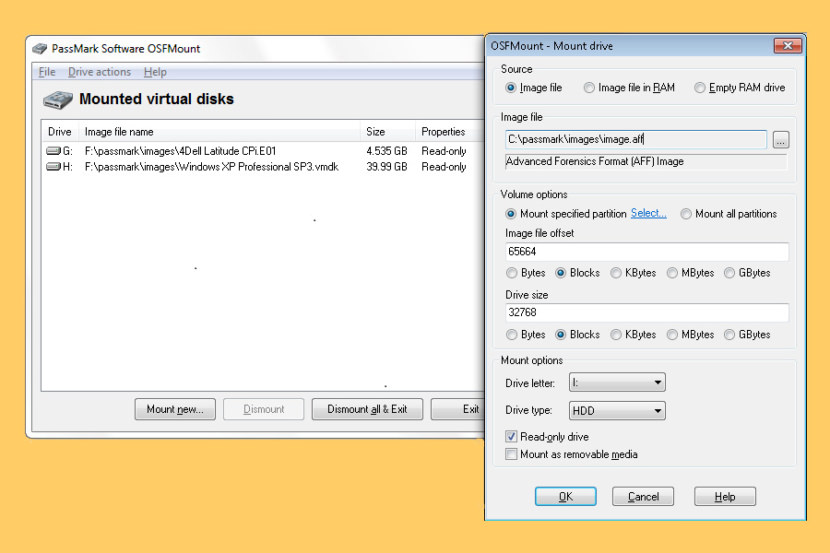
Task: Open the Drive letter dropdown
Action: pyautogui.click(x=616, y=382)
